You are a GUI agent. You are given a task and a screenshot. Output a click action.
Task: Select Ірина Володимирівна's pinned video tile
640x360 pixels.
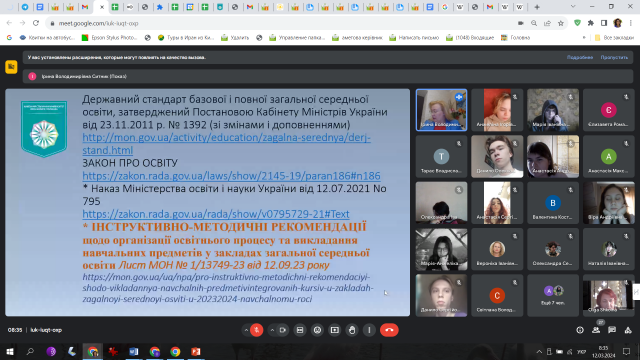pos(441,110)
